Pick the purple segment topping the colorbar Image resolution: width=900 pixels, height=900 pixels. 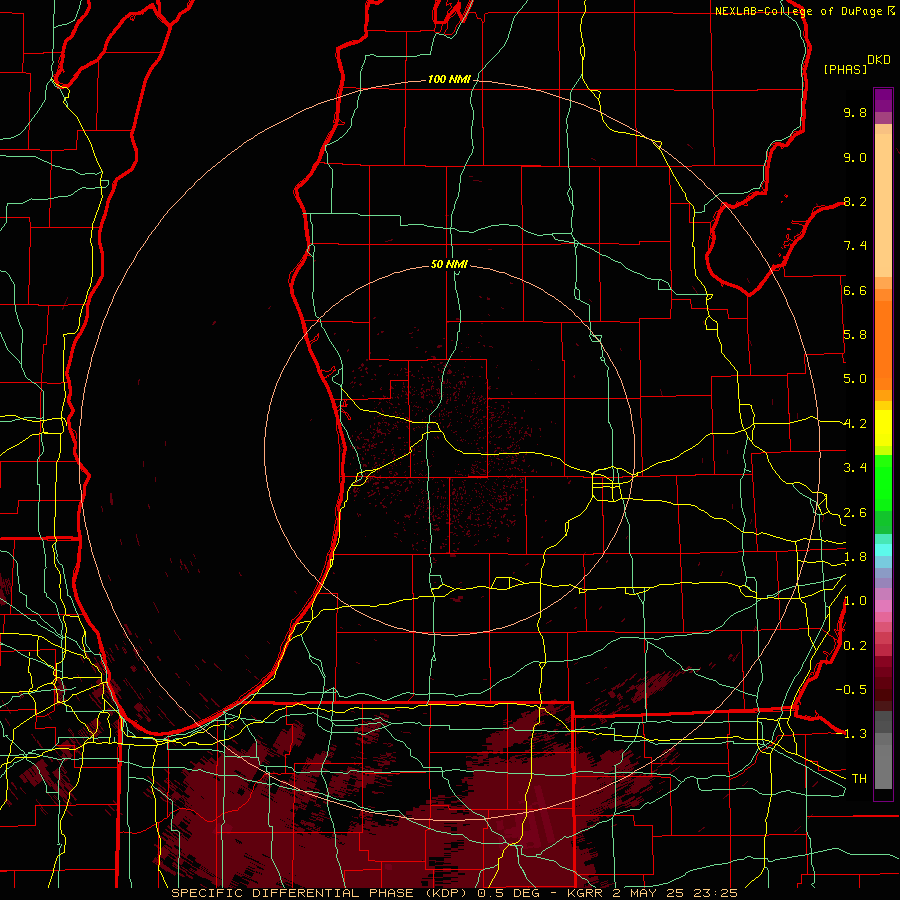click(x=883, y=100)
